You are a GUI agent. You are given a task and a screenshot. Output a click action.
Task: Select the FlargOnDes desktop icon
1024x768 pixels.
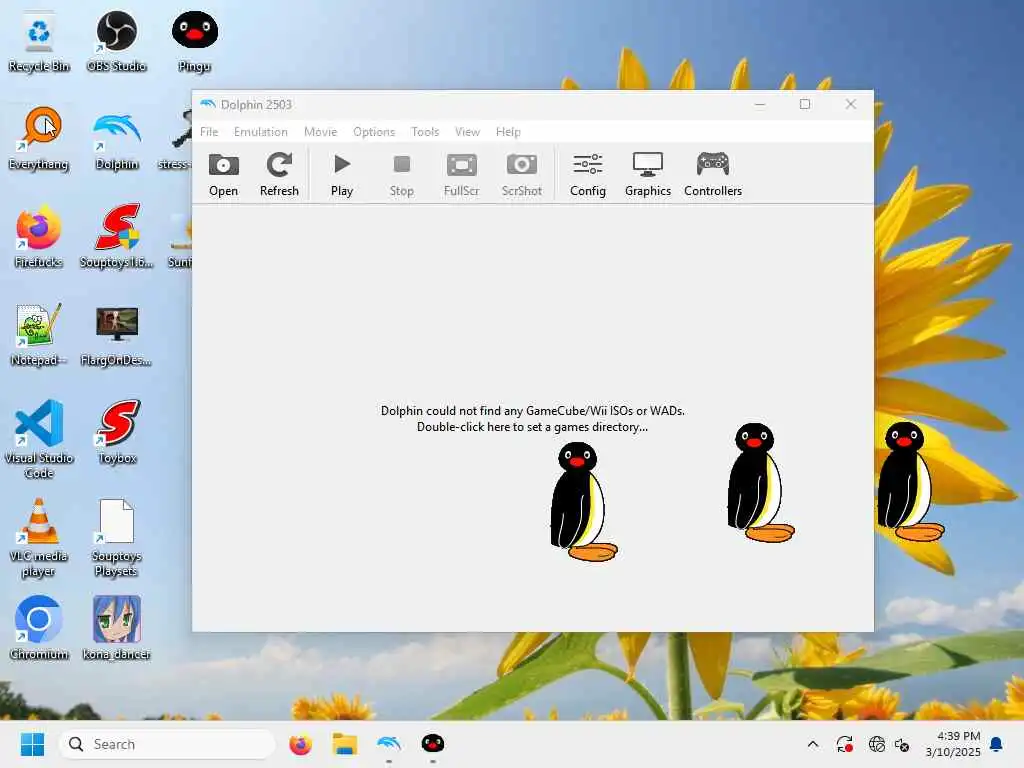click(x=116, y=336)
